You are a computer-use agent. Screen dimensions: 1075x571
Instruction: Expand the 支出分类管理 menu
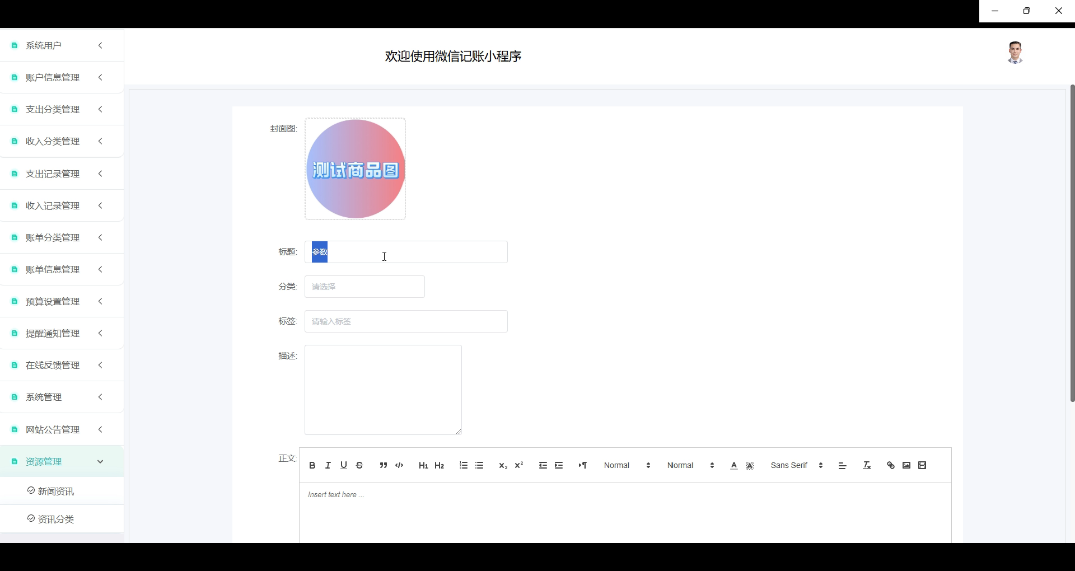62,109
